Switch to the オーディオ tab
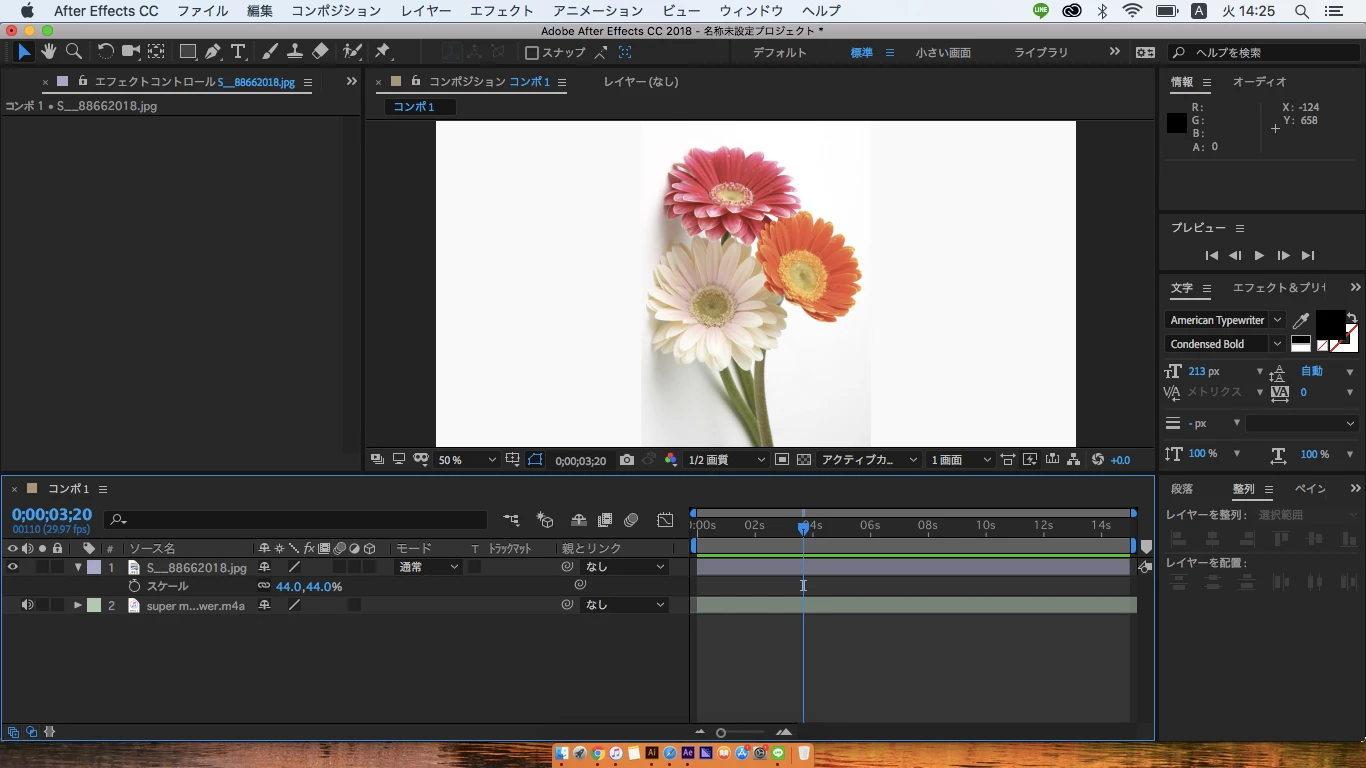Viewport: 1366px width, 768px height. tap(1259, 82)
